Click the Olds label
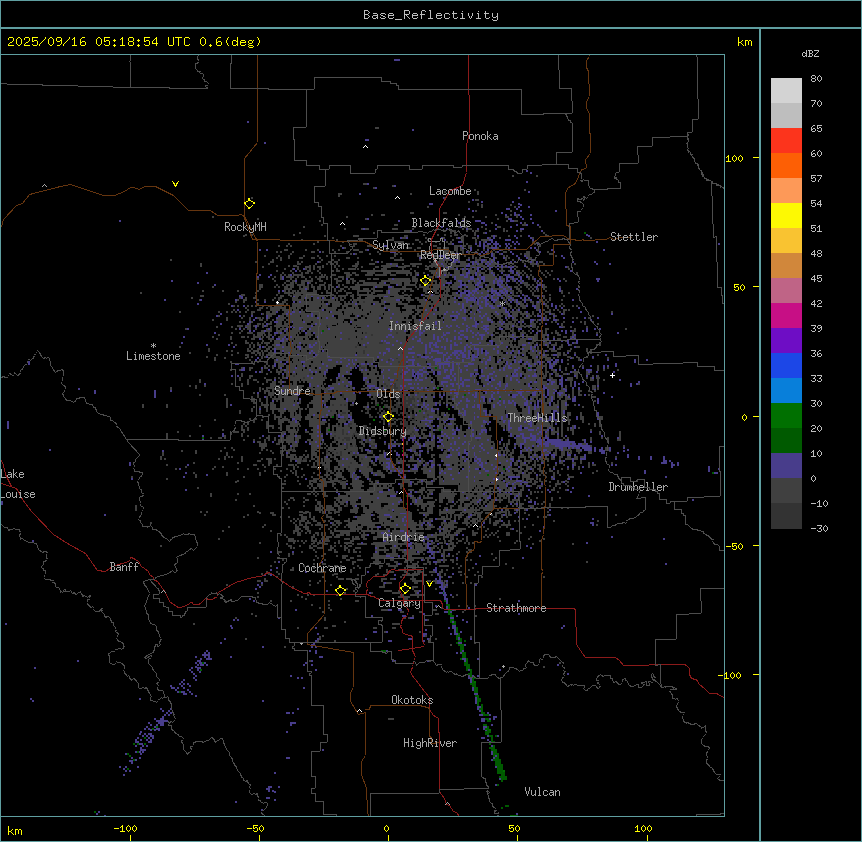 pyautogui.click(x=388, y=394)
